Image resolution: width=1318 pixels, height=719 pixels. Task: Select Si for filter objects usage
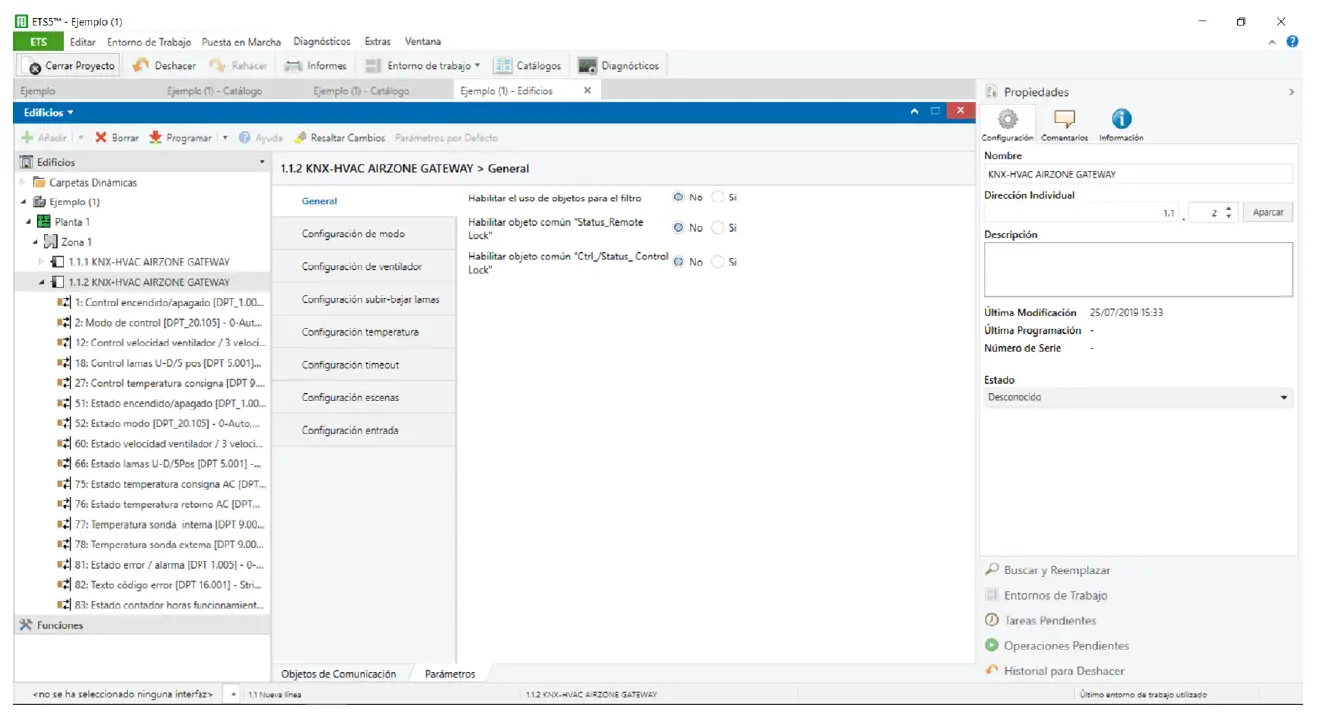click(x=718, y=198)
